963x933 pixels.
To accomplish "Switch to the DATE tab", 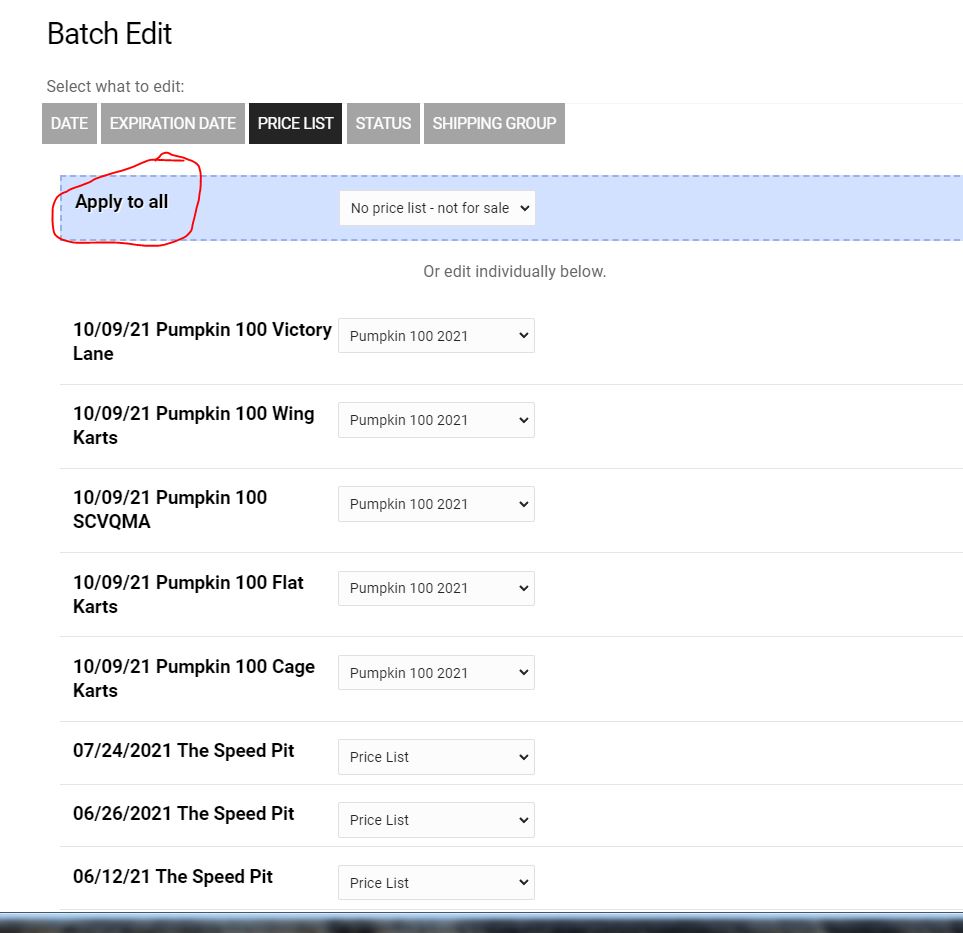I will click(x=69, y=123).
